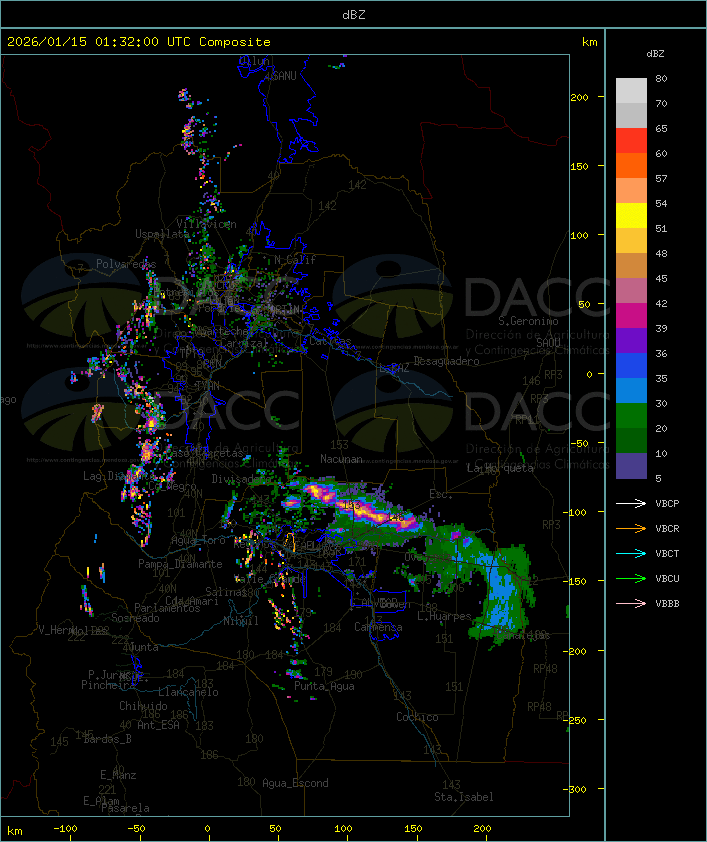This screenshot has width=707, height=842.
Task: Click the Agua_Escond location label
Action: pyautogui.click(x=295, y=783)
